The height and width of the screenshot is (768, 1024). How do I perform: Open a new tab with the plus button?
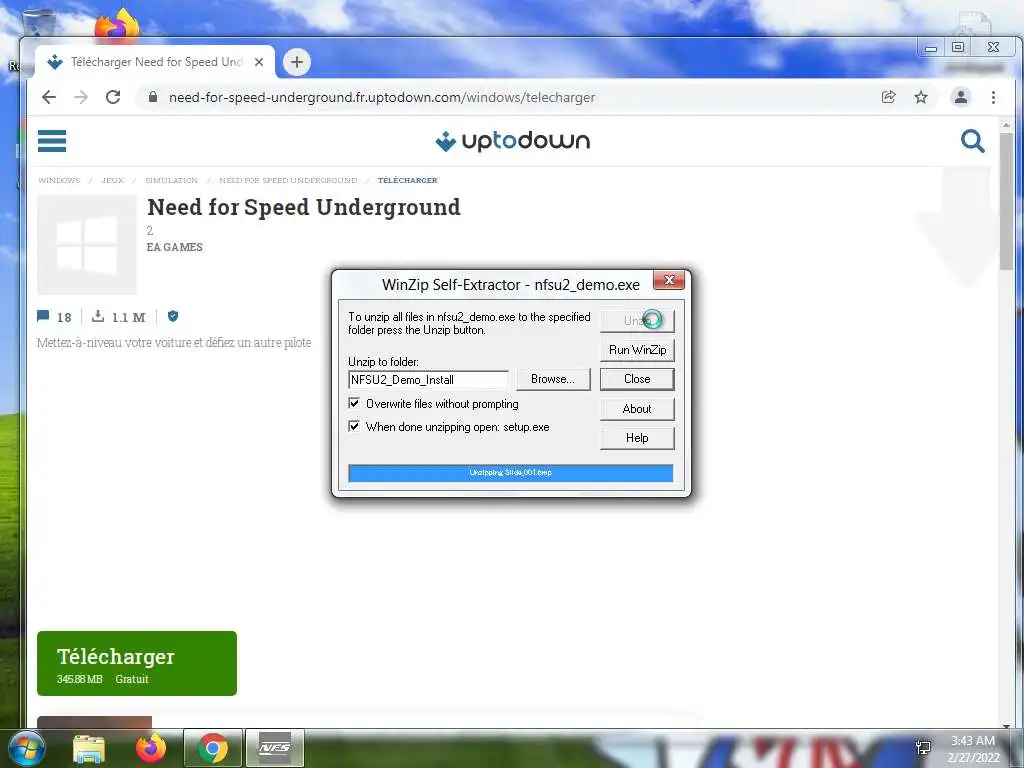[x=296, y=62]
